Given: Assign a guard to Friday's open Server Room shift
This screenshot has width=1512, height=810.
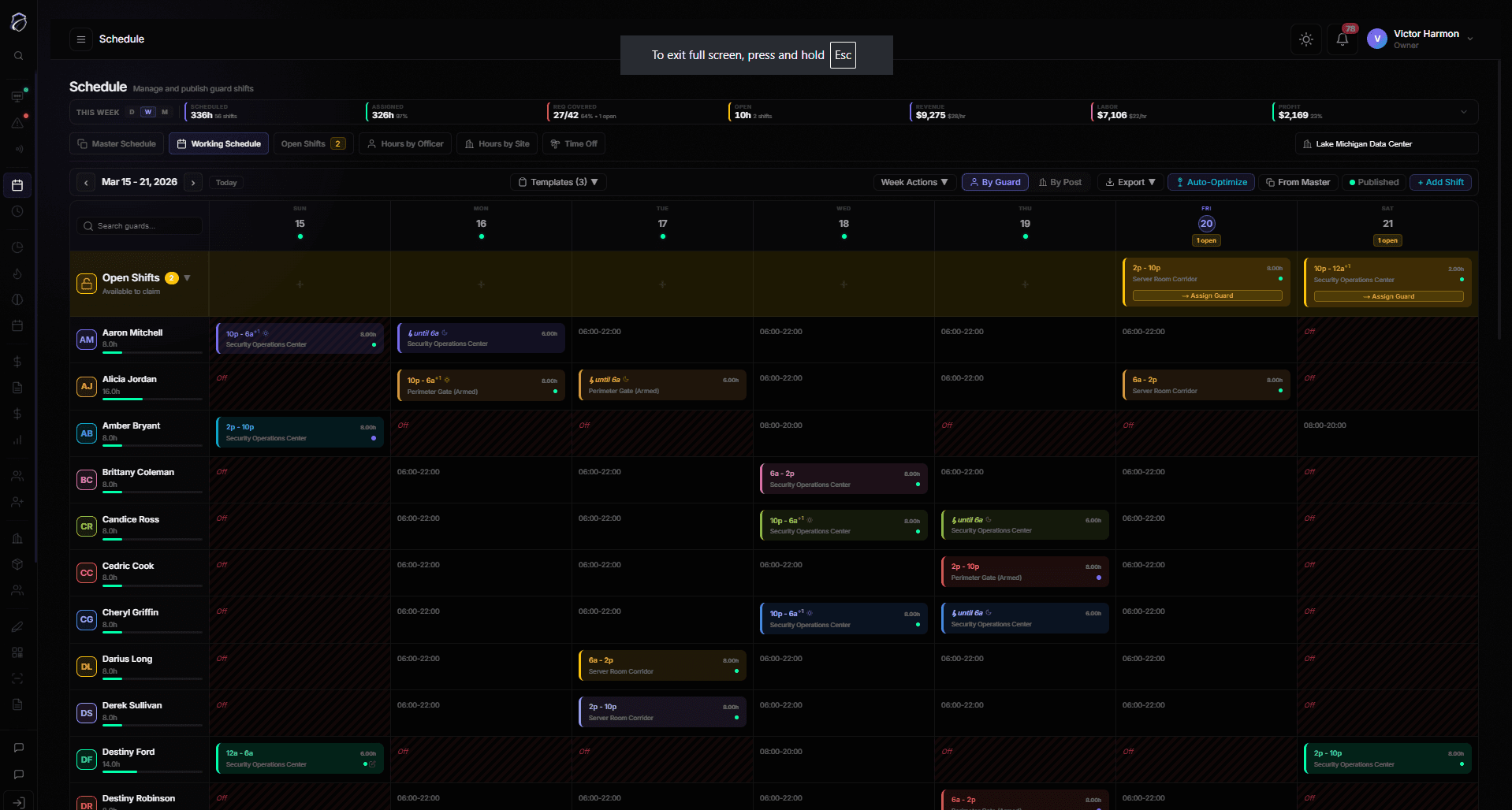Looking at the screenshot, I should pyautogui.click(x=1206, y=295).
